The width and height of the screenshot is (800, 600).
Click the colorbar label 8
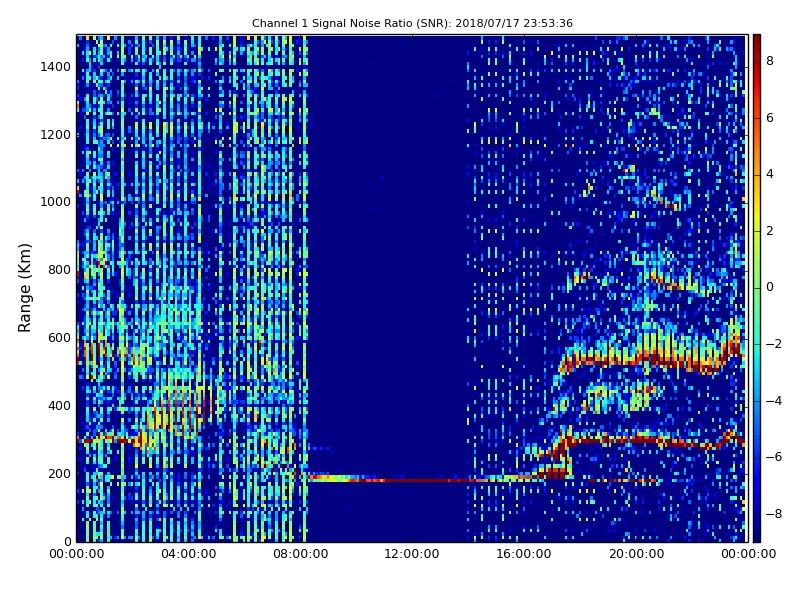770,61
